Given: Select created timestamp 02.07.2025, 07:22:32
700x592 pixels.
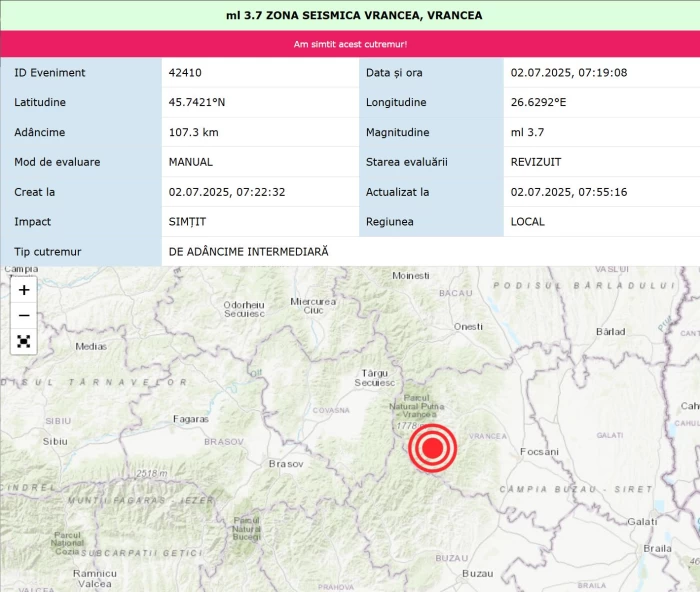Looking at the screenshot, I should coord(227,192).
